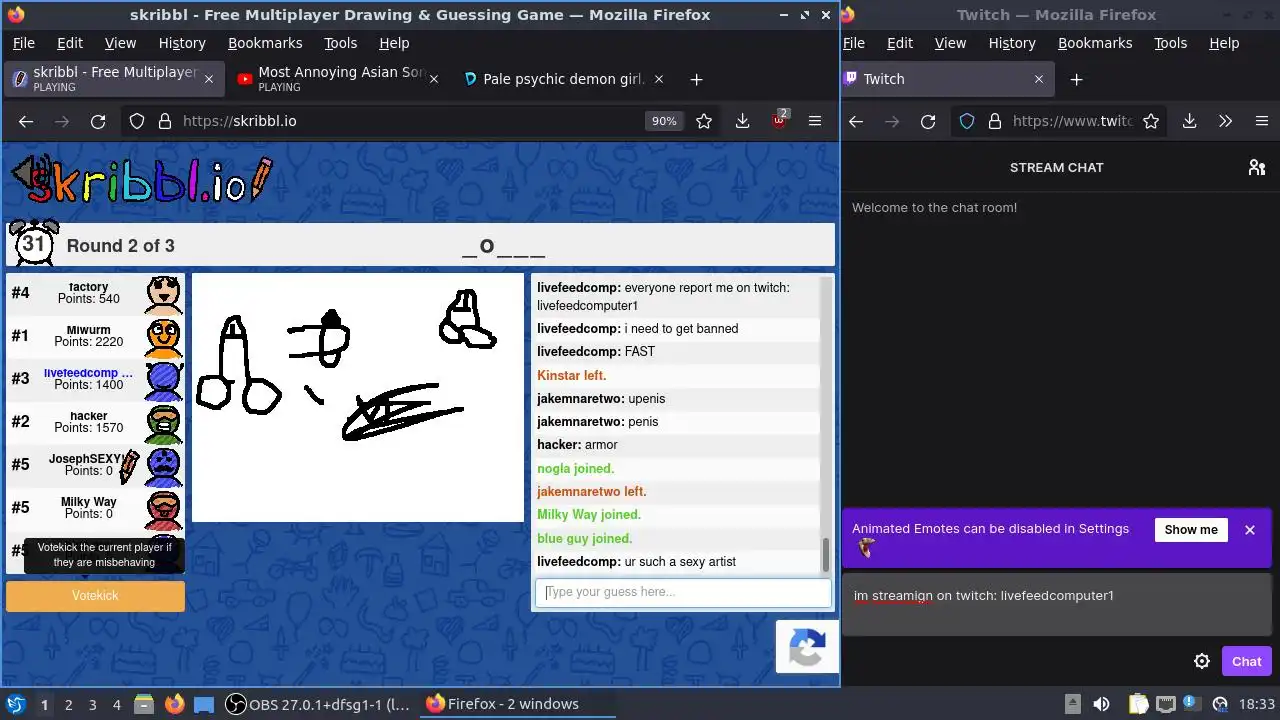Open Twitch chat settings gear

1202,661
